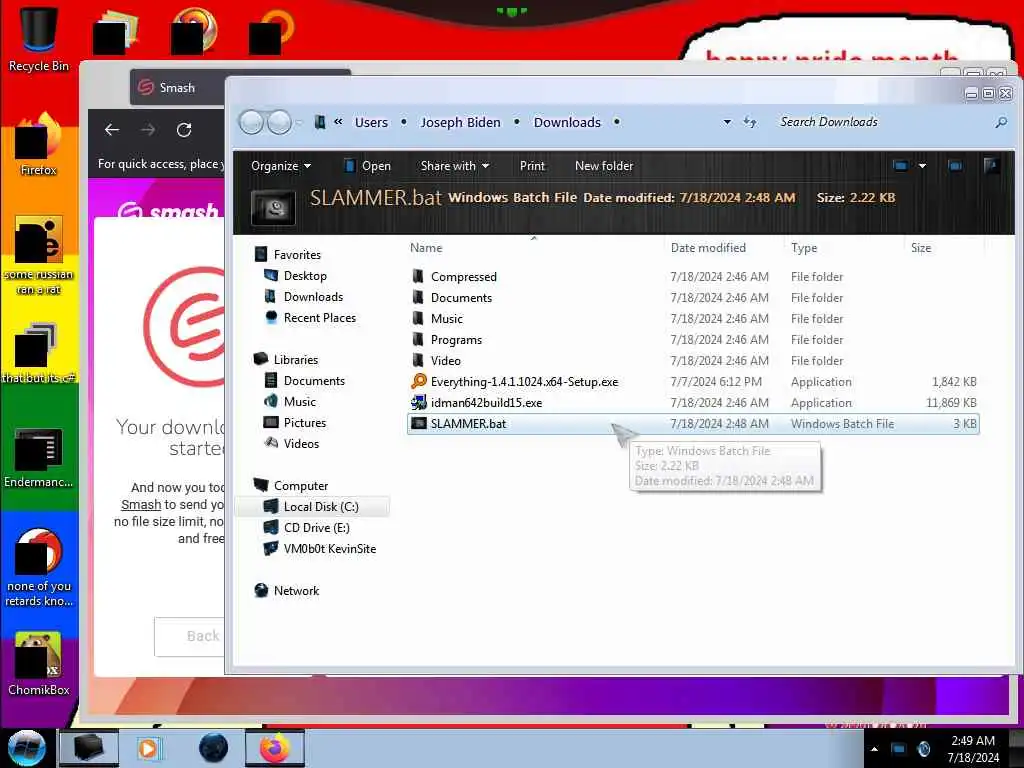
Task: Expand the breadcrumb arrow after Downloads
Action: tap(616, 122)
